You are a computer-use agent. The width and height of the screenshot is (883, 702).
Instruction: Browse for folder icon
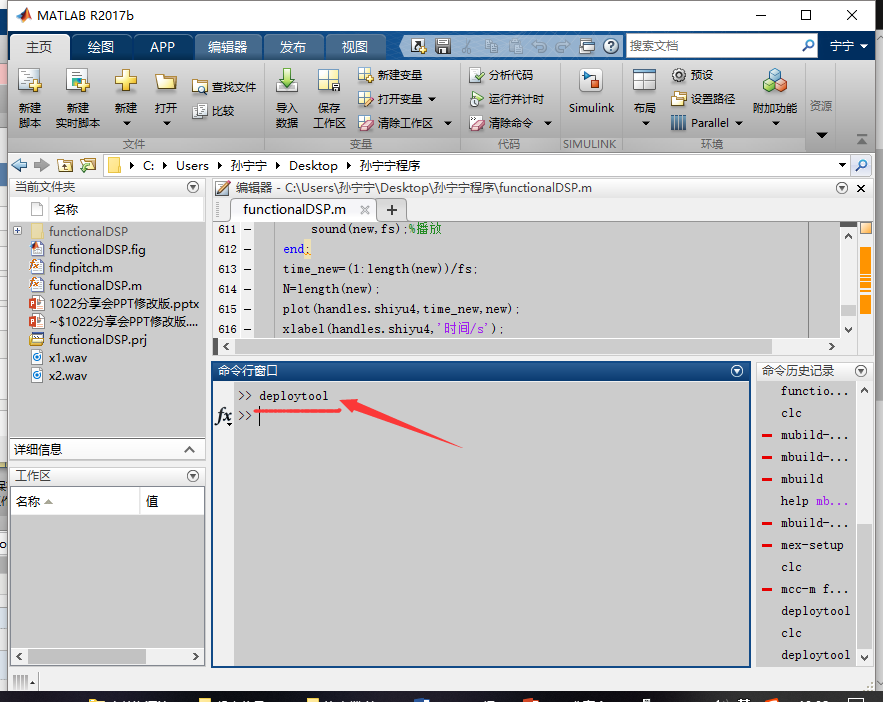(x=88, y=166)
